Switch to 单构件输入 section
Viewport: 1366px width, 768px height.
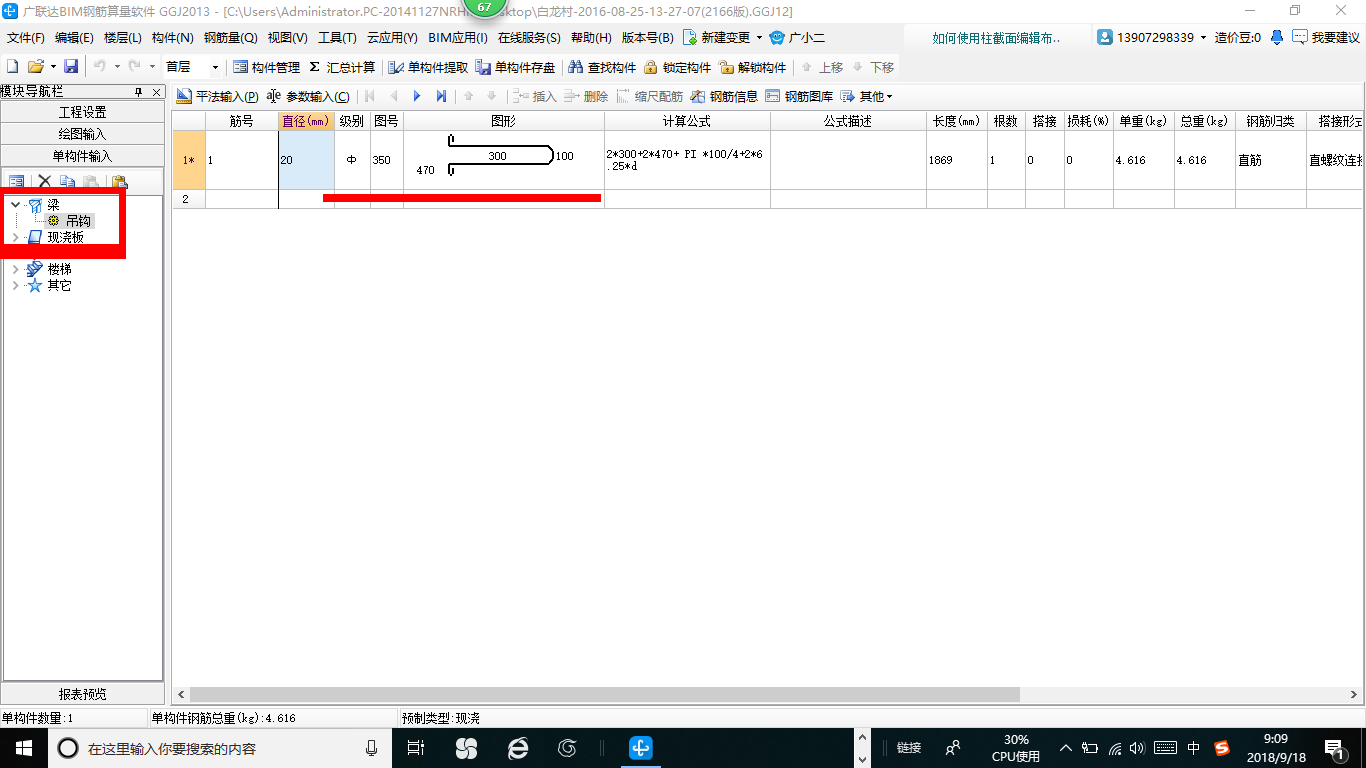82,156
